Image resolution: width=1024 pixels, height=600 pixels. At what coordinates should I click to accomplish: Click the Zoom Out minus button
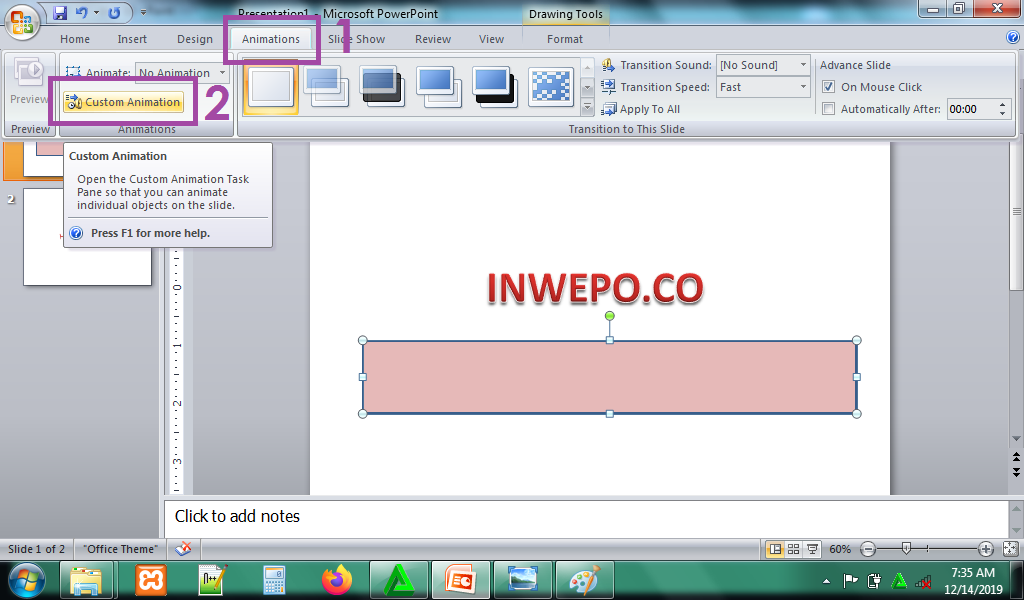tap(868, 549)
